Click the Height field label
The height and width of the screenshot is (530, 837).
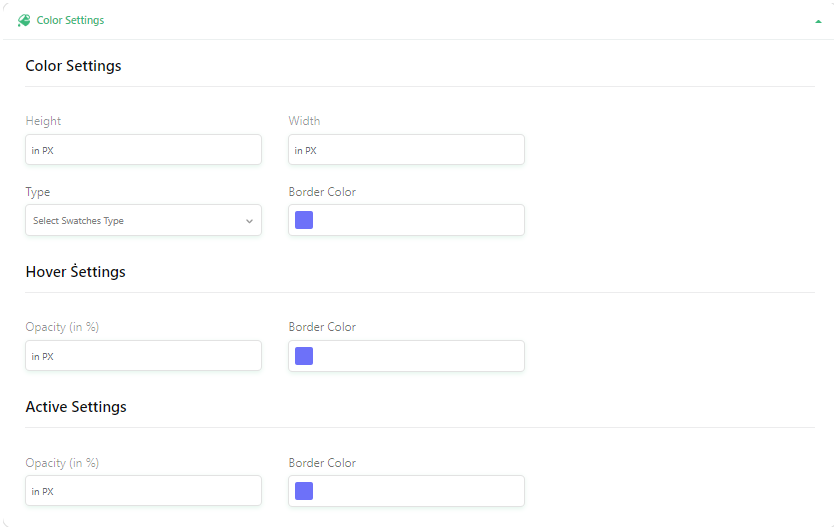pyautogui.click(x=43, y=121)
